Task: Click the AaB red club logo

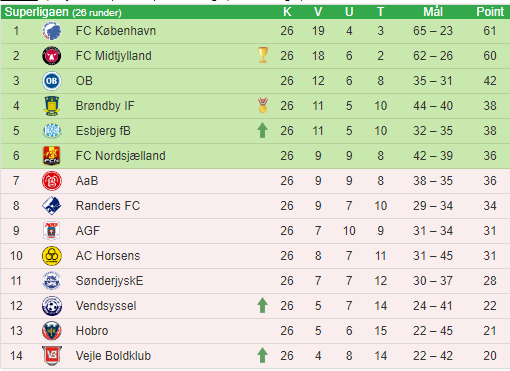Action: point(52,181)
